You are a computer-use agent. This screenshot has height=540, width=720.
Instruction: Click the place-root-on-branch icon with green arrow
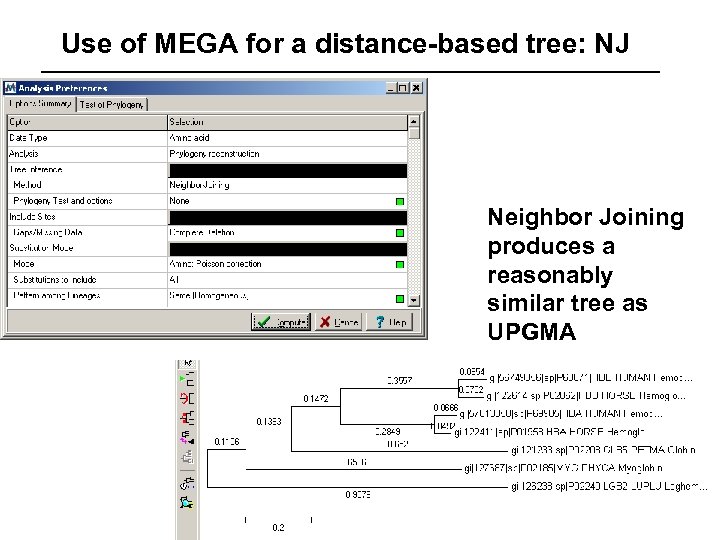click(x=187, y=380)
